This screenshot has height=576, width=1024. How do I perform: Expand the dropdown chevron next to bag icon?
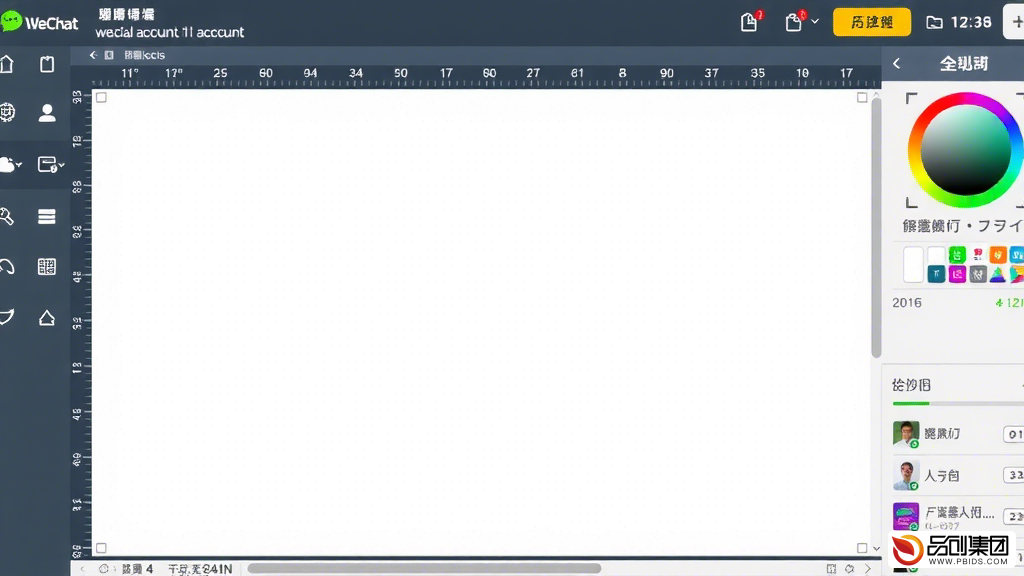[x=815, y=22]
